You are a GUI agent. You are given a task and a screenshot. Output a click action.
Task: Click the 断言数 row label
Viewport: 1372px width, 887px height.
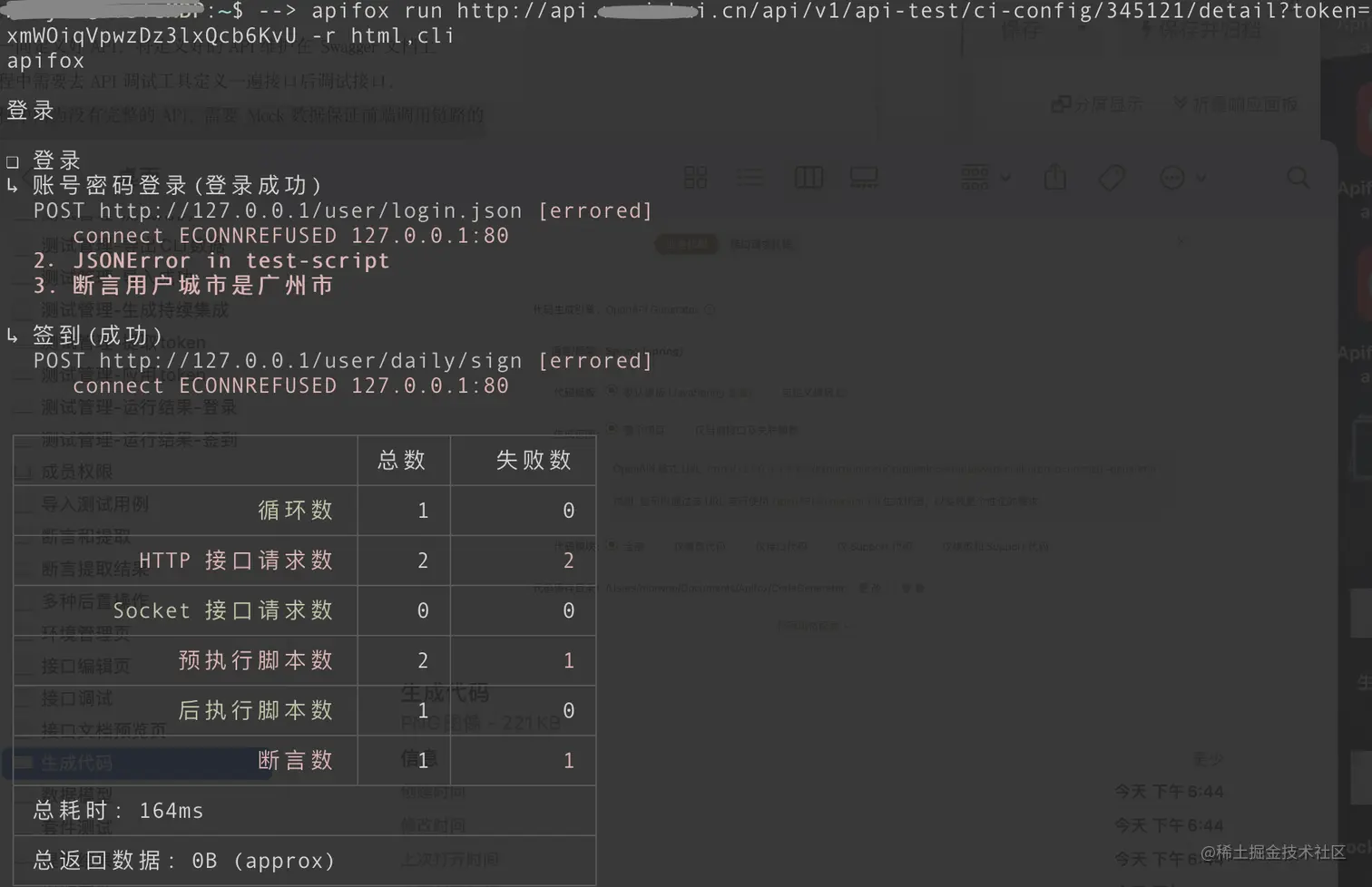tap(296, 760)
